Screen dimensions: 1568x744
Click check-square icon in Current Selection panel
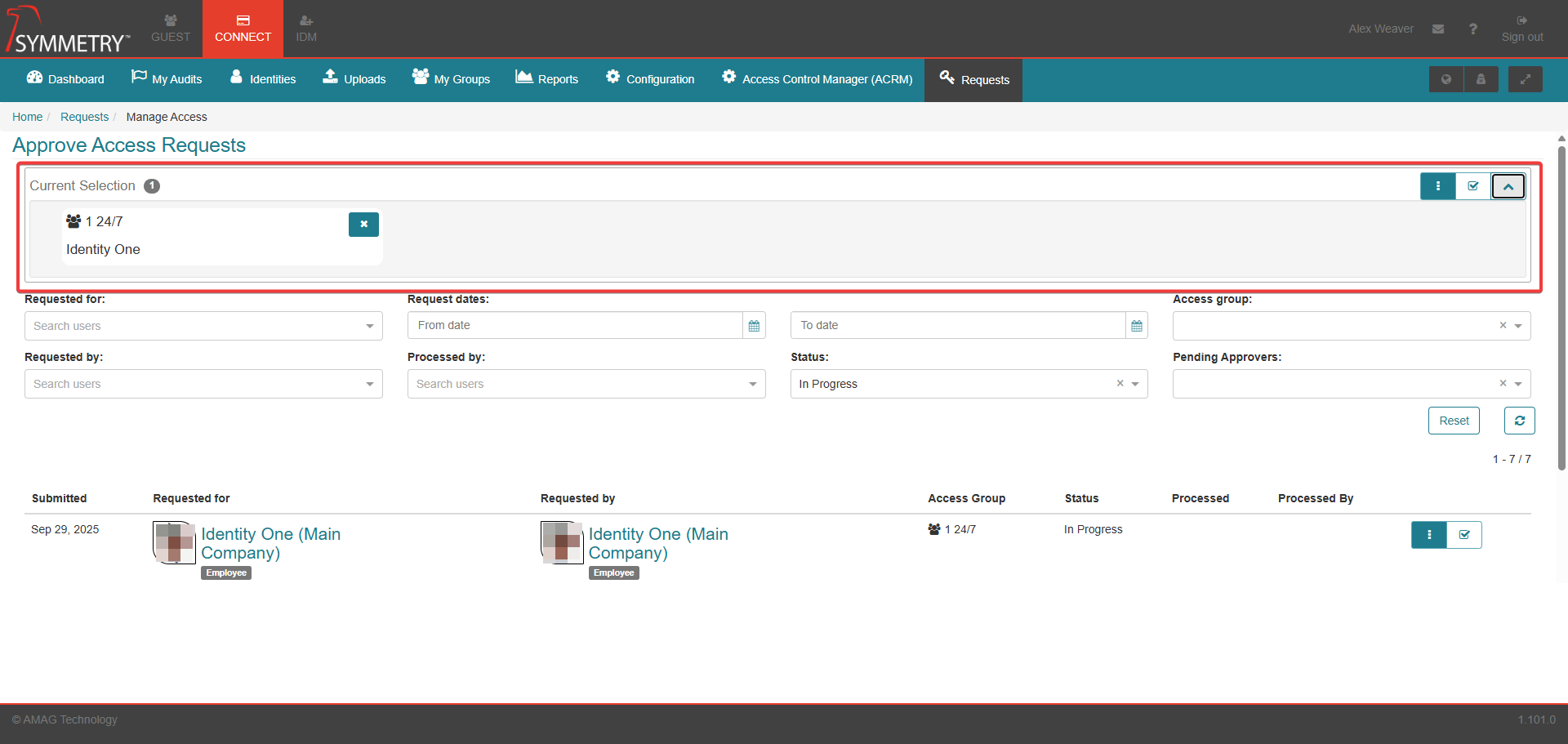coord(1473,186)
